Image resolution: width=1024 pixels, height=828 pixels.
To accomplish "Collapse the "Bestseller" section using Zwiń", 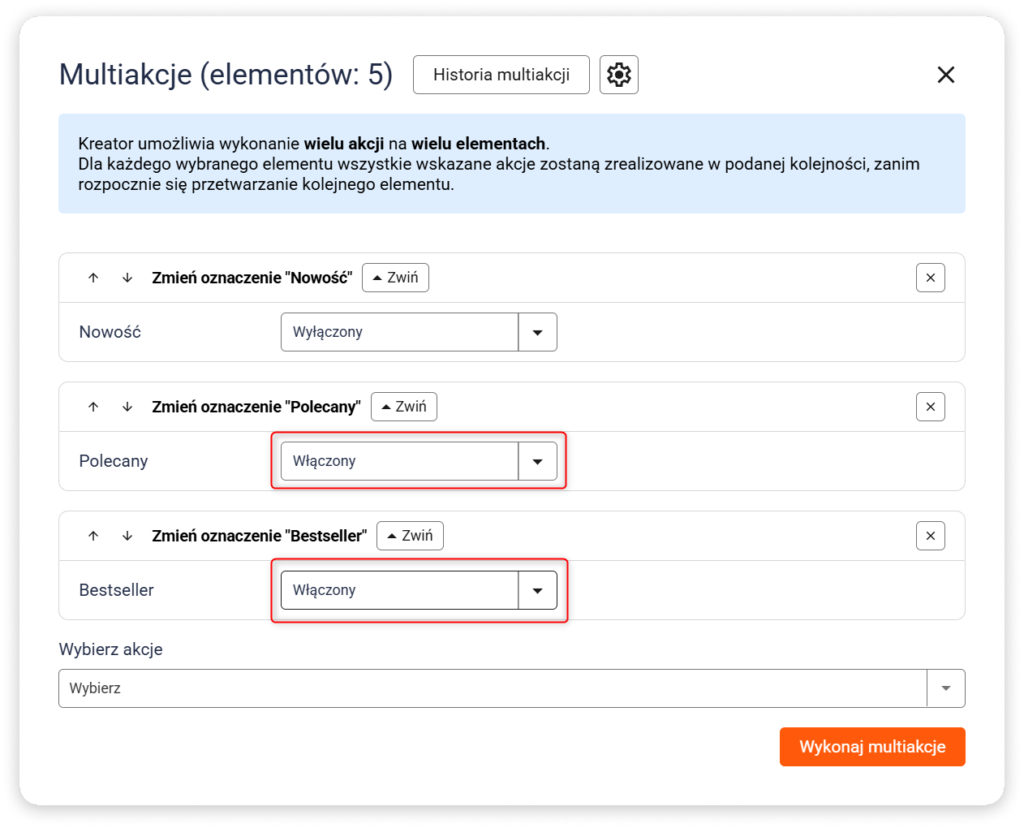I will click(x=410, y=536).
